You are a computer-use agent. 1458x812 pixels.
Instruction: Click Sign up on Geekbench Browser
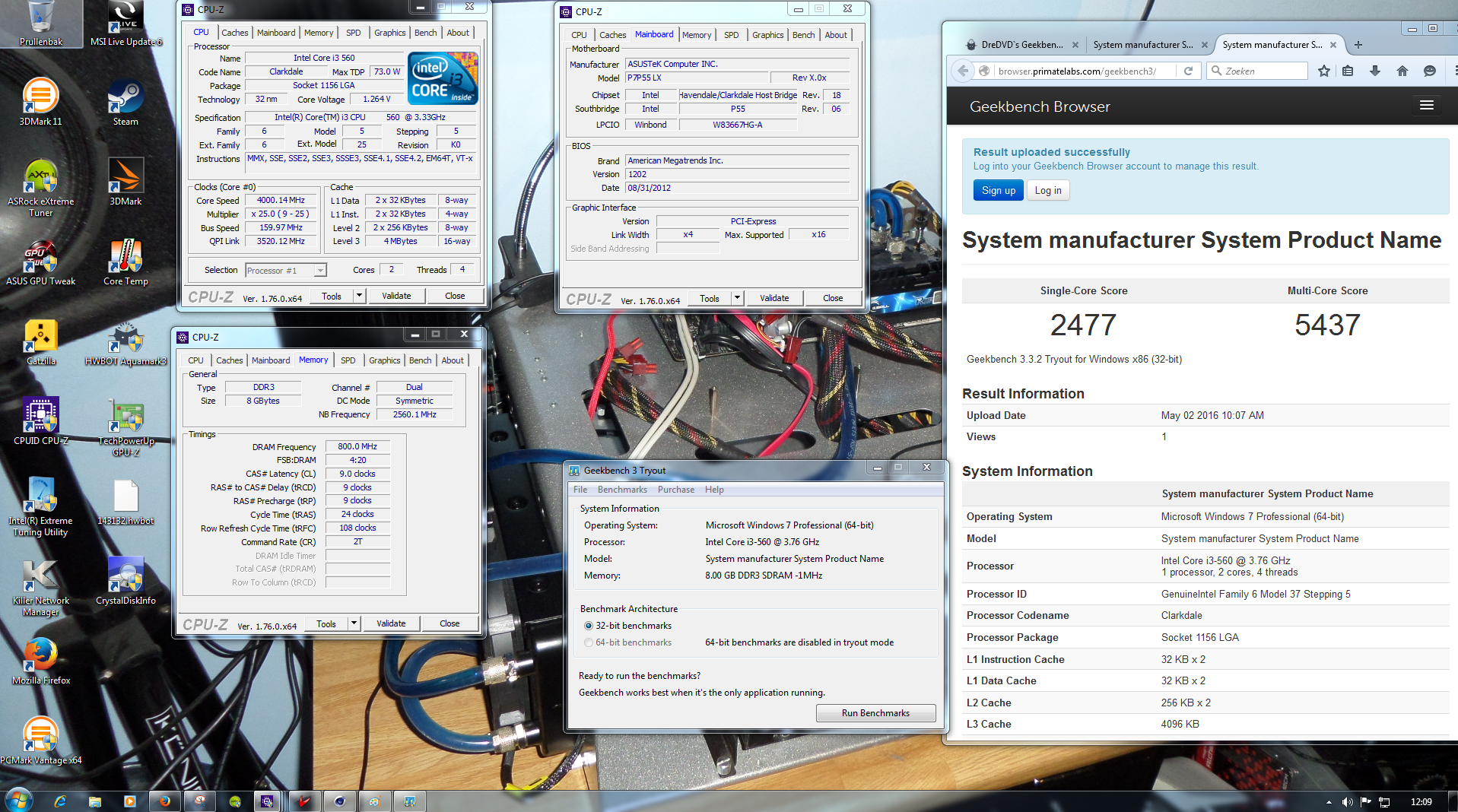(x=998, y=190)
